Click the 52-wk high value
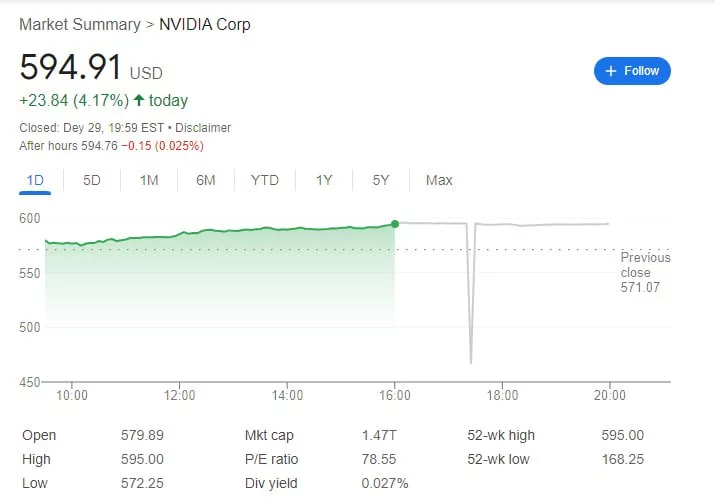 click(624, 435)
